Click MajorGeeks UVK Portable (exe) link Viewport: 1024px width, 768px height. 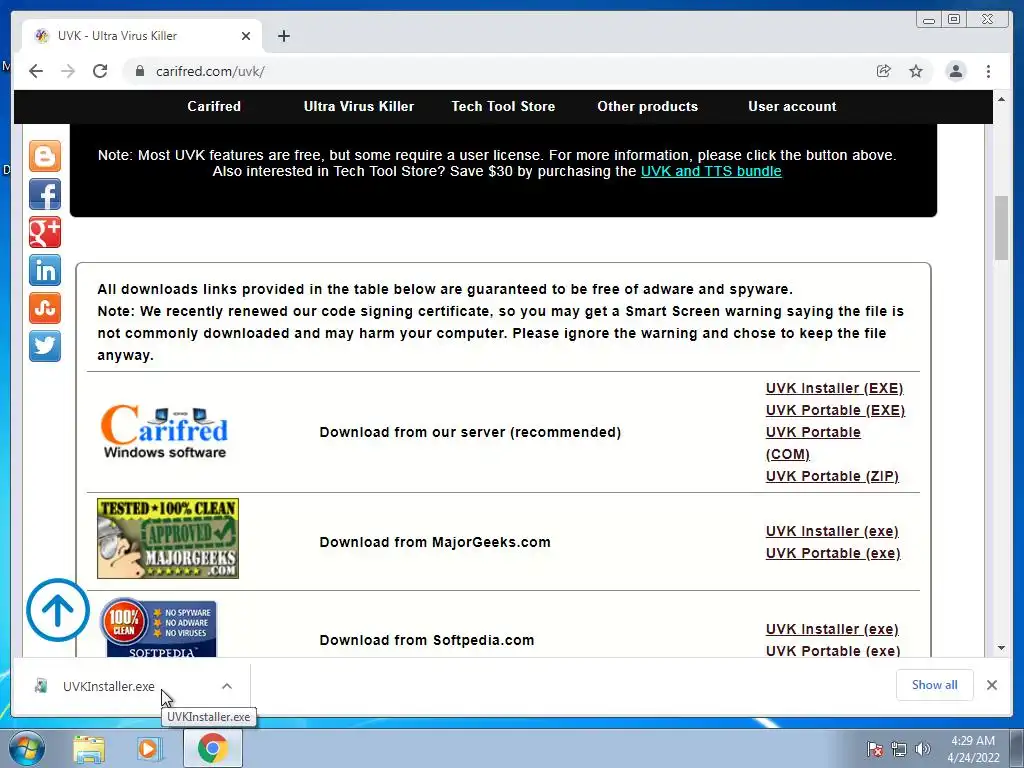833,553
